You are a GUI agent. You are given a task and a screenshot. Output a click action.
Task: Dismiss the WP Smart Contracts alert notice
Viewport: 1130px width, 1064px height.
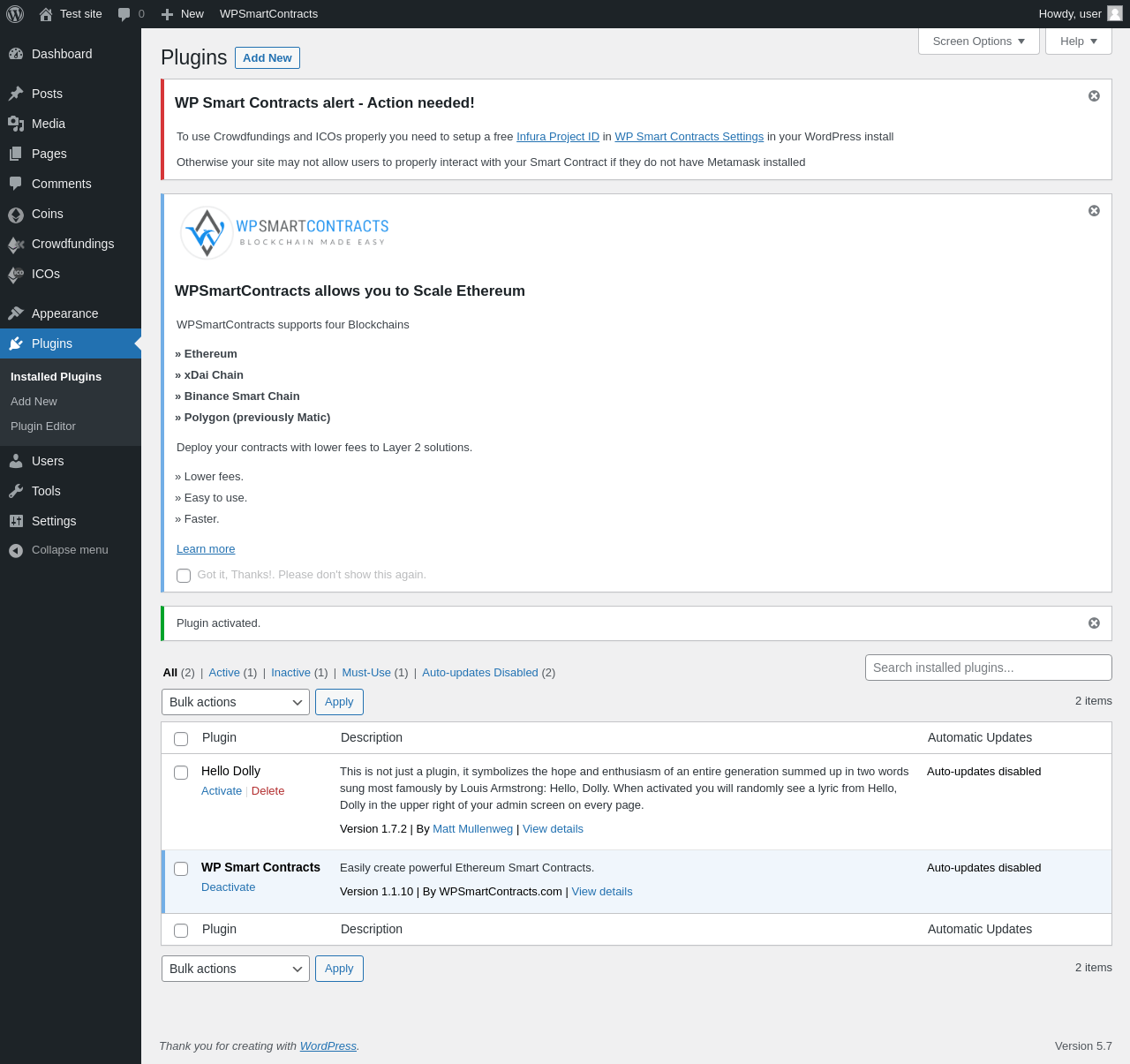[1094, 95]
